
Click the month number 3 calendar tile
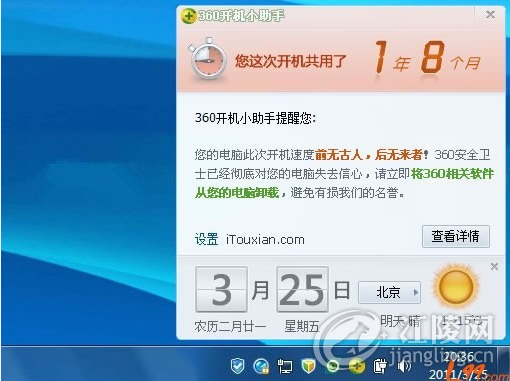pyautogui.click(x=221, y=289)
